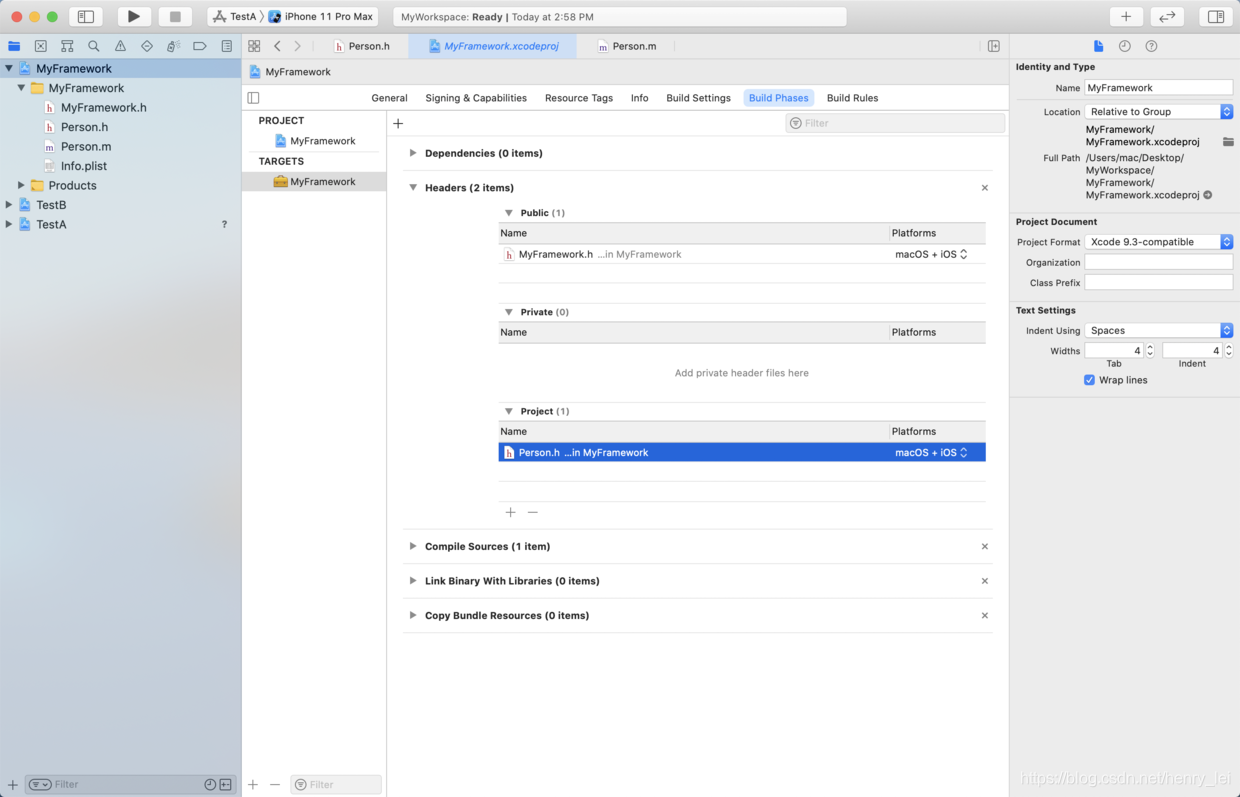Image resolution: width=1240 pixels, height=797 pixels.
Task: Open related items grid menu
Action: click(x=254, y=46)
